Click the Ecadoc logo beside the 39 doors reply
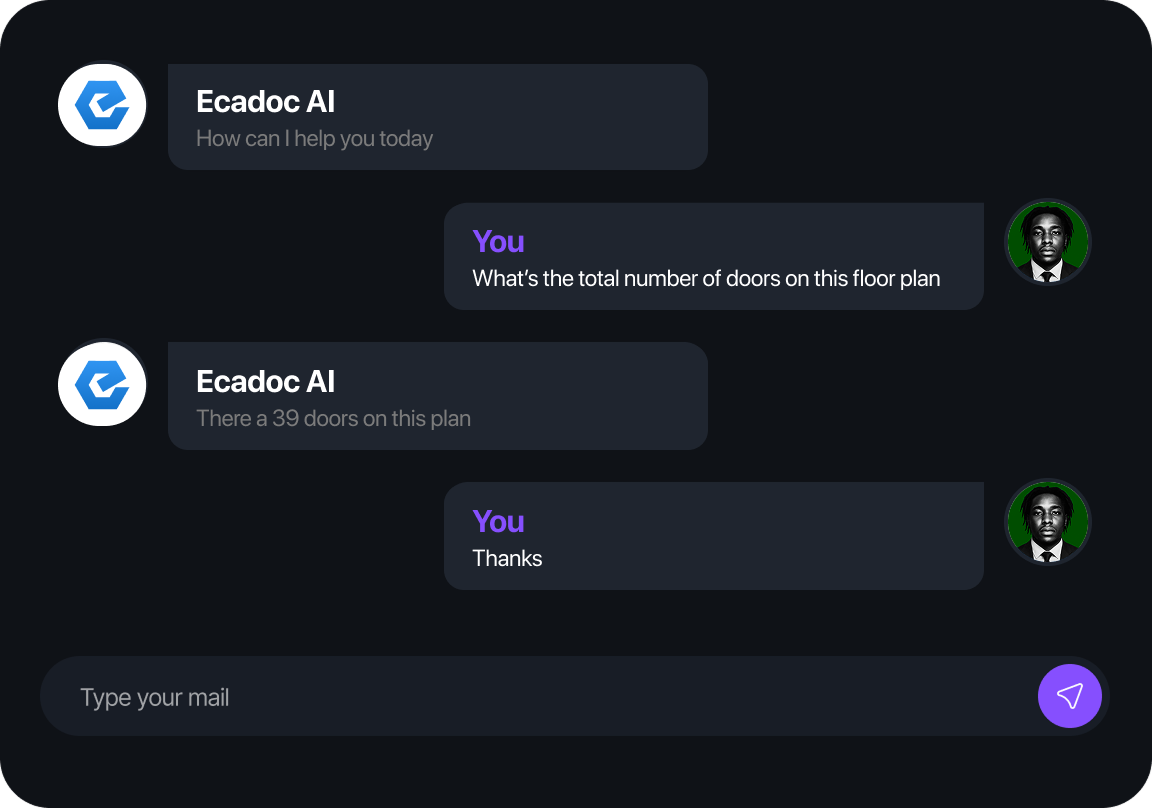1152x808 pixels. [x=102, y=385]
